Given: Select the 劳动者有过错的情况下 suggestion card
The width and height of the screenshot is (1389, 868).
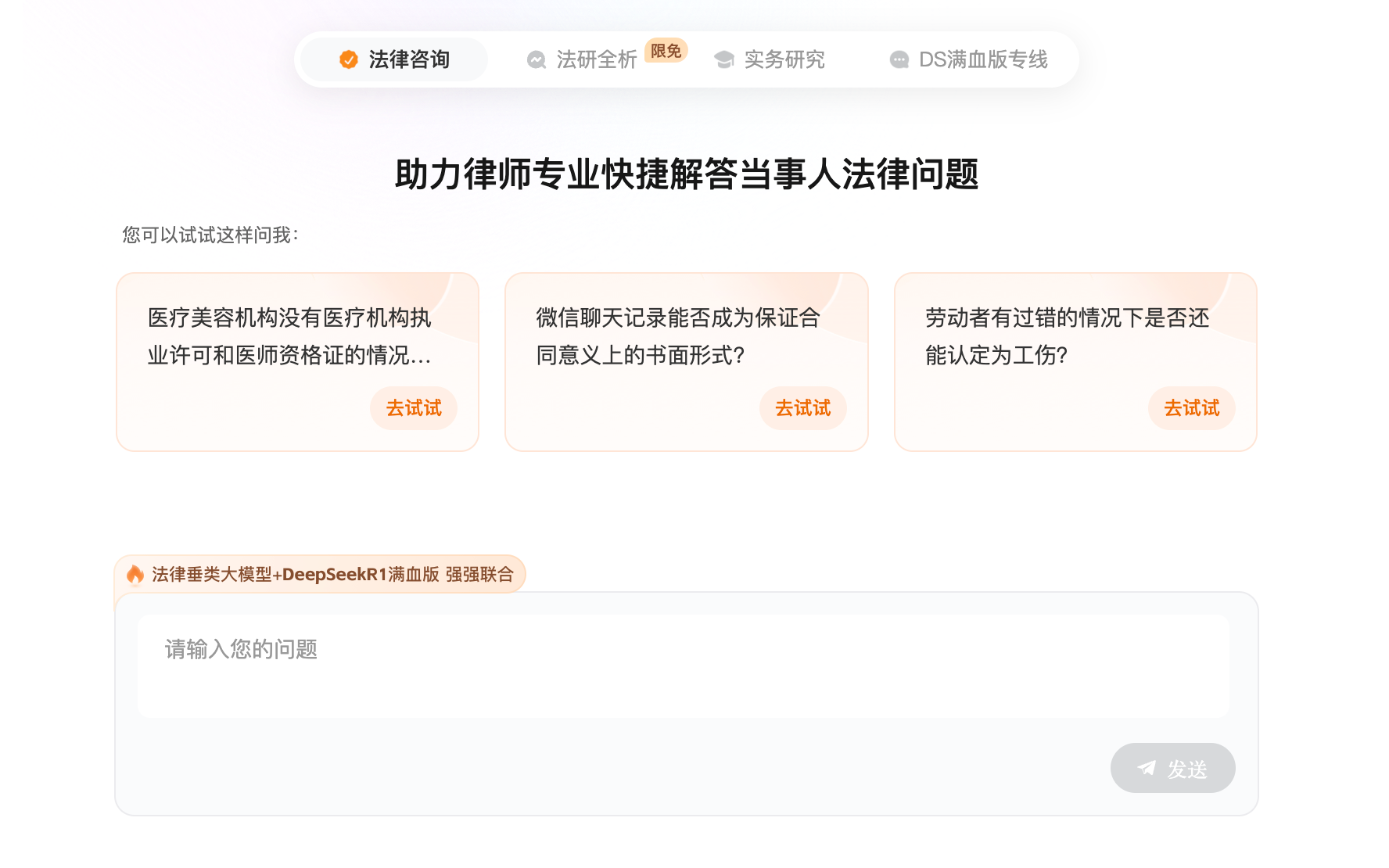Looking at the screenshot, I should pos(1075,362).
